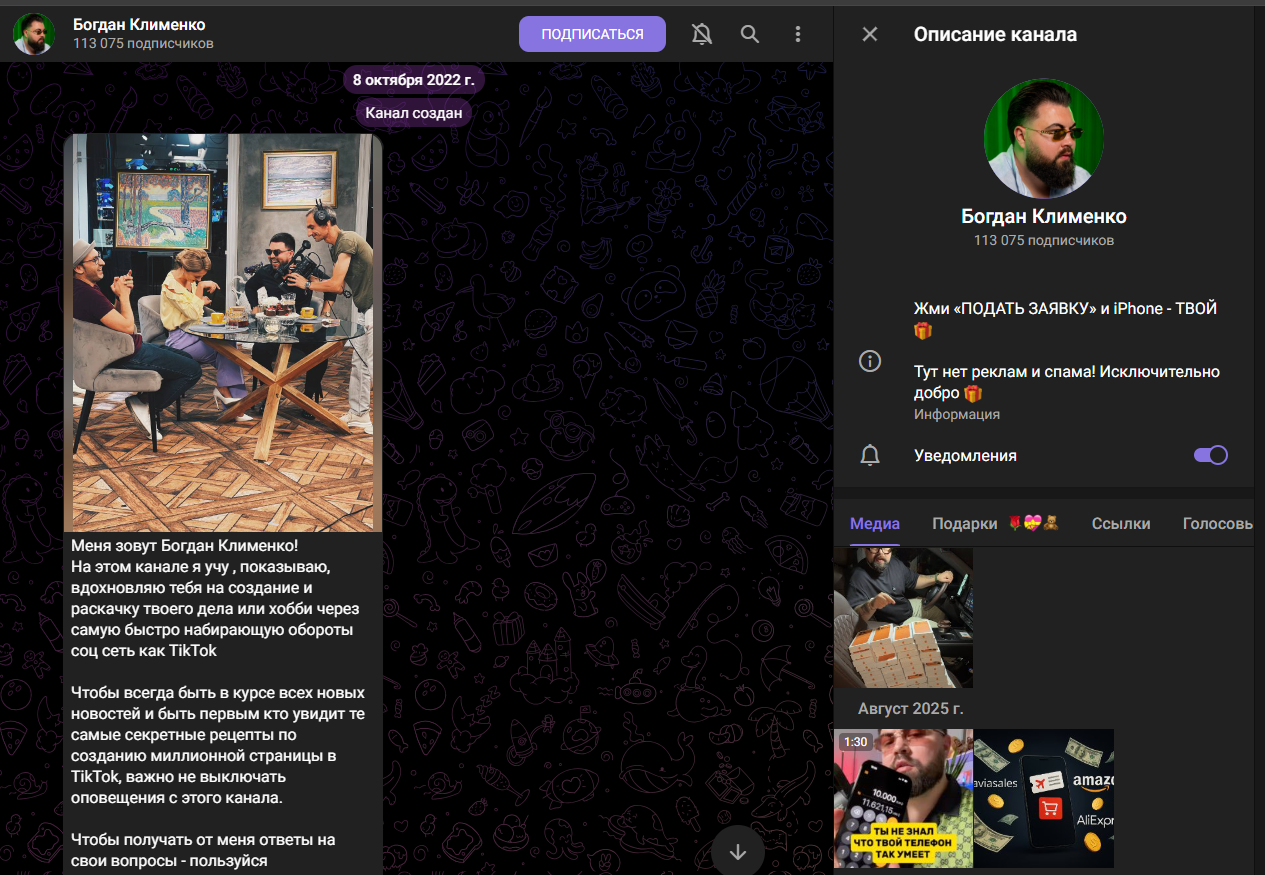Click channel name Богдан Клименко in header
The image size is (1265, 875).
click(x=139, y=24)
